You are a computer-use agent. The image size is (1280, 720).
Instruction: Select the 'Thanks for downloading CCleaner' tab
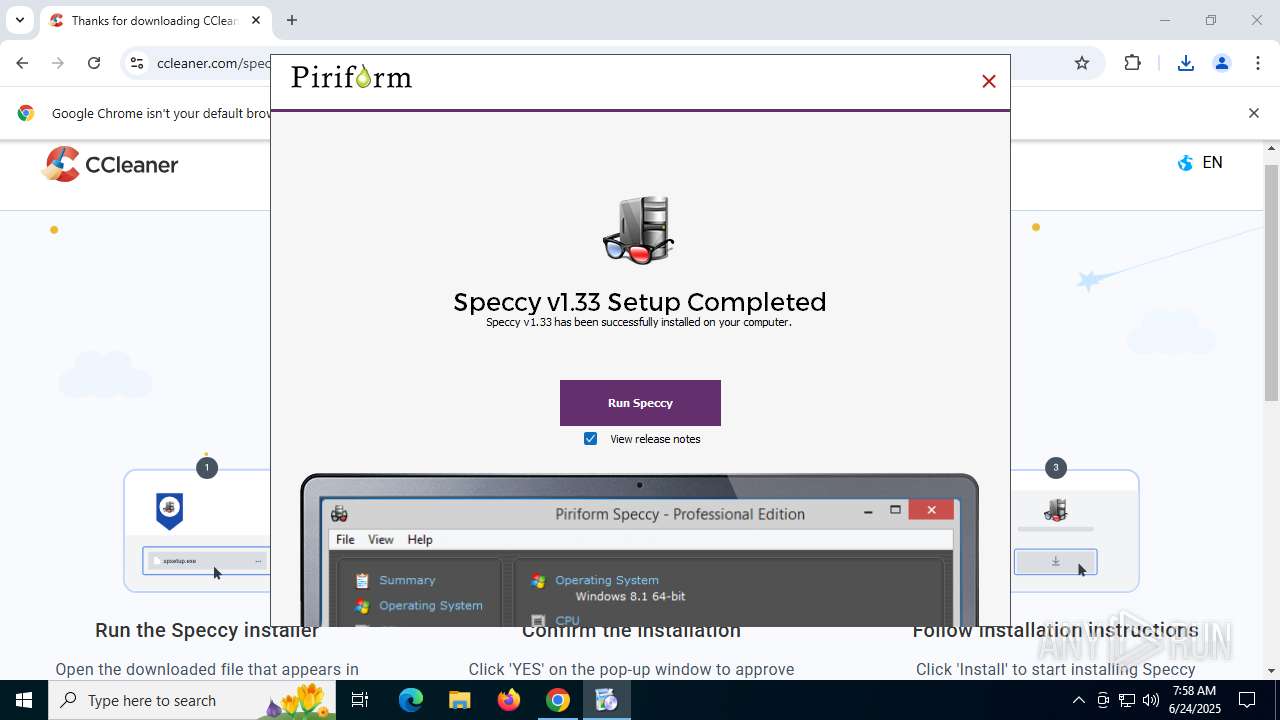coord(155,20)
